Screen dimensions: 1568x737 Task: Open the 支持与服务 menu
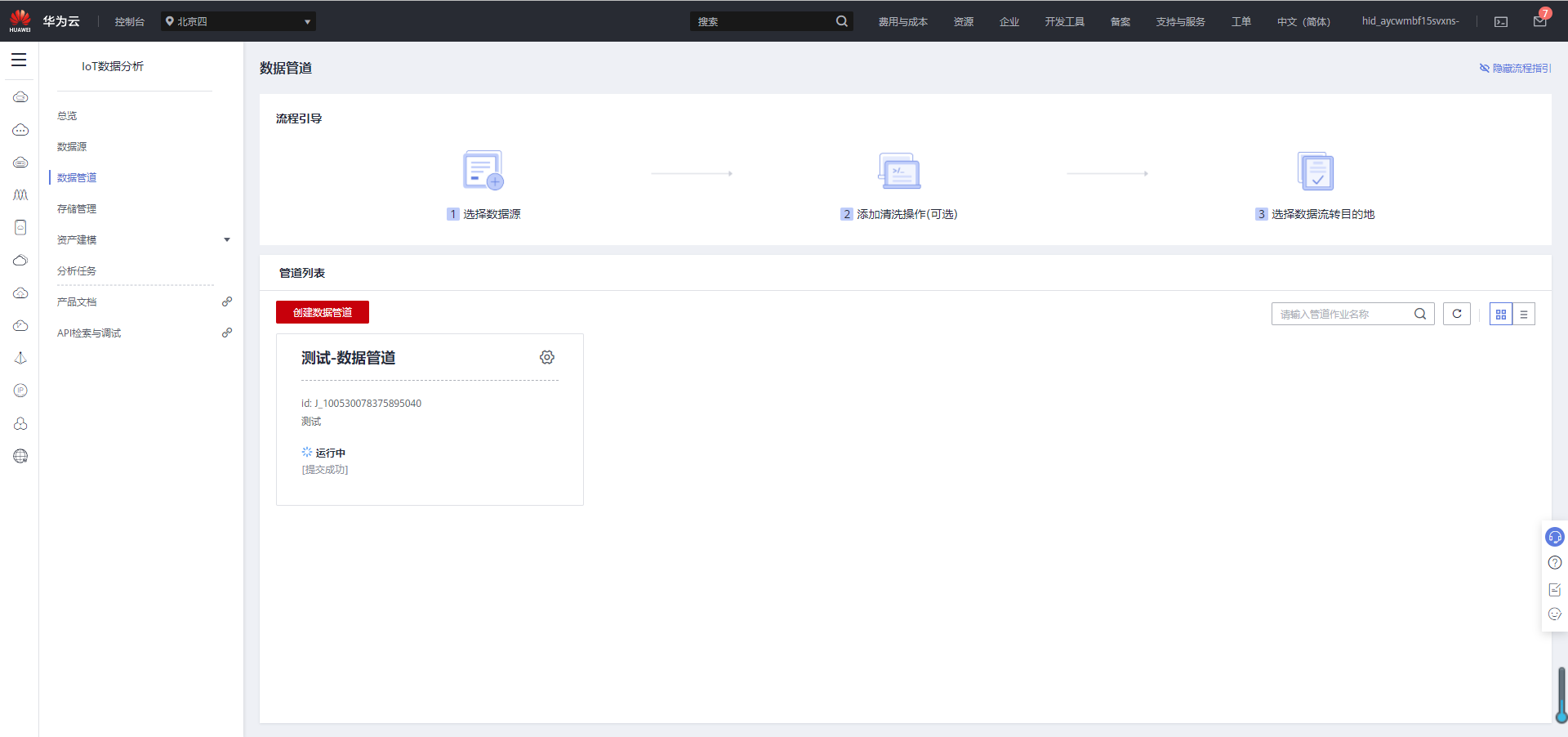[1180, 22]
